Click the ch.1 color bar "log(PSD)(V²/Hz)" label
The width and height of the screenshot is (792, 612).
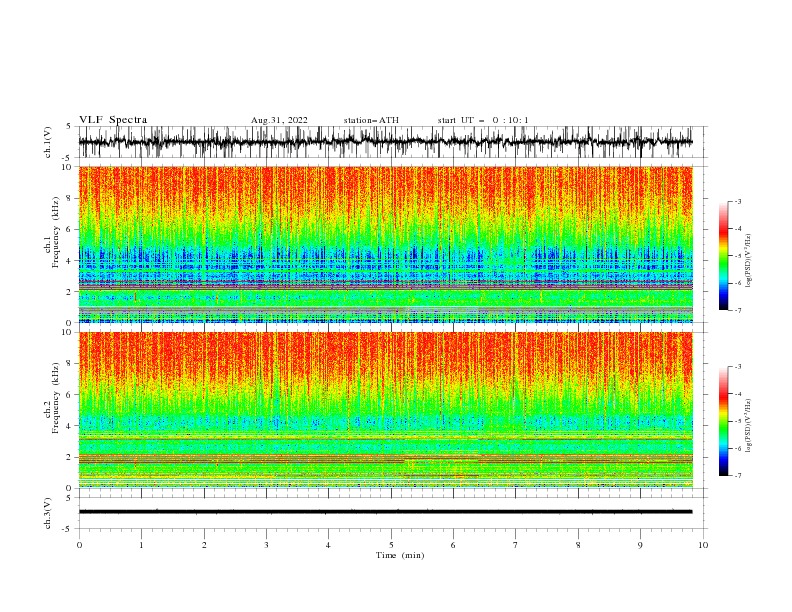(748, 261)
